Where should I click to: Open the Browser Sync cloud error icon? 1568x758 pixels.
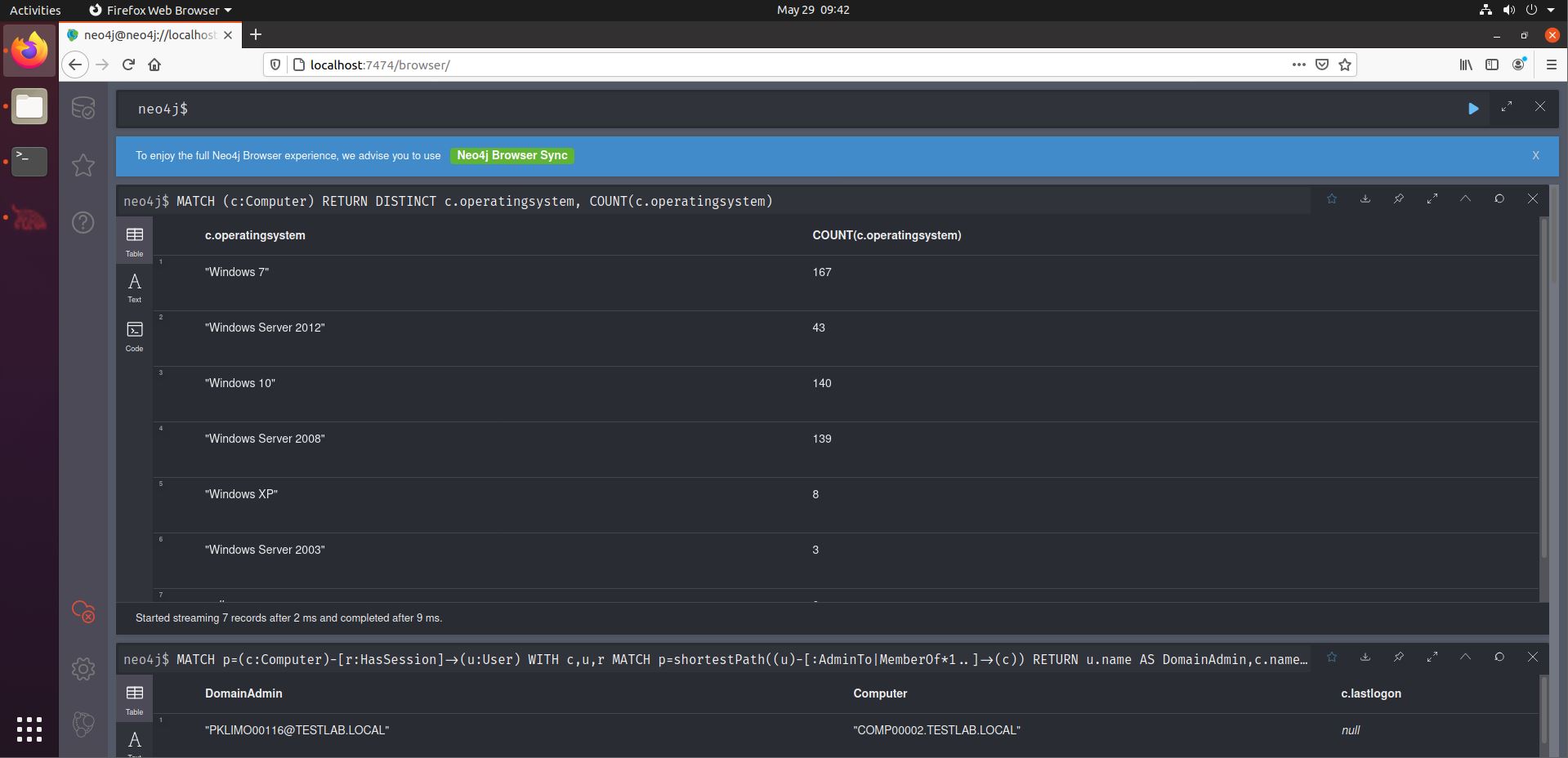pos(83,611)
